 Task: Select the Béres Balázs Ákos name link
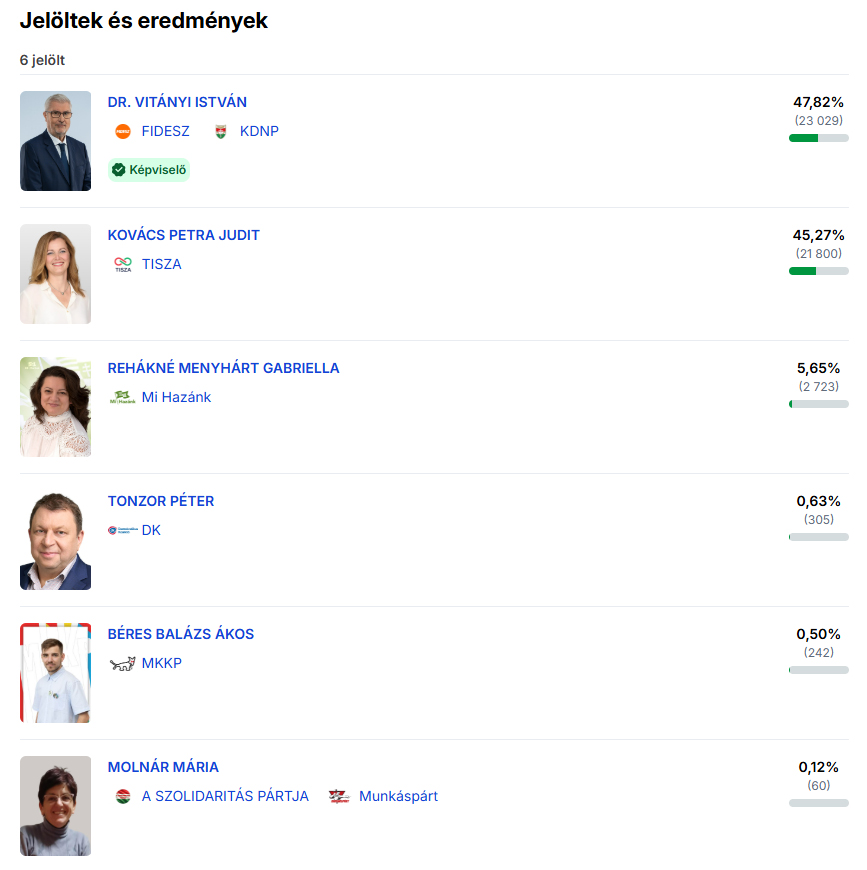pos(180,634)
